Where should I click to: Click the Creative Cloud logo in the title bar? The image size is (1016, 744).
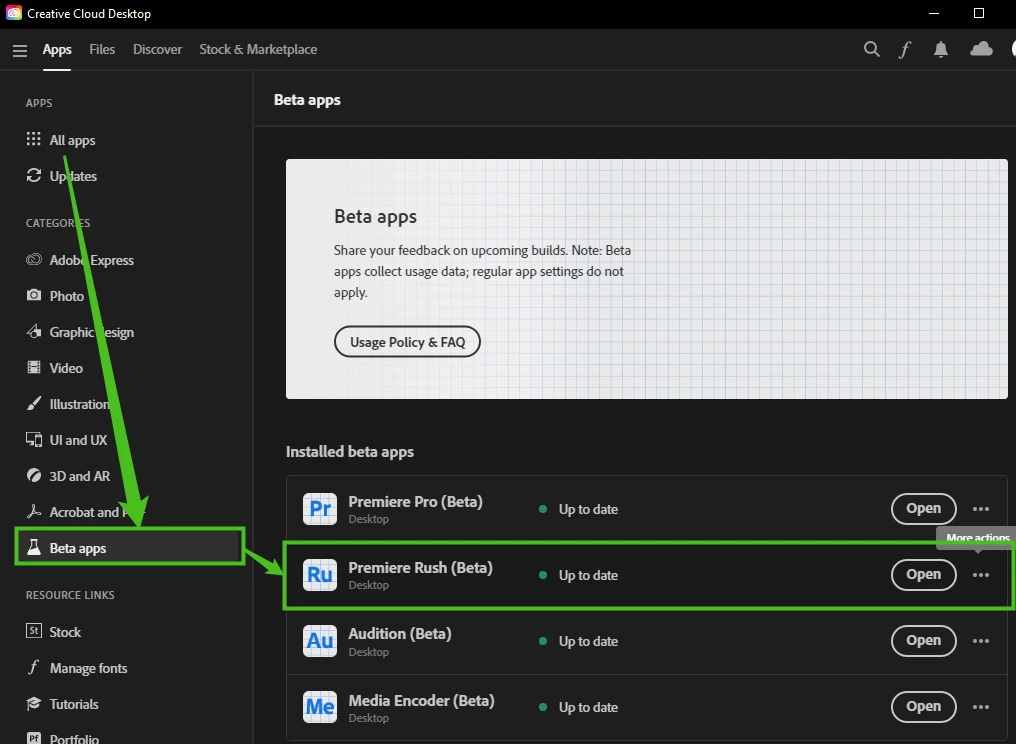(14, 13)
